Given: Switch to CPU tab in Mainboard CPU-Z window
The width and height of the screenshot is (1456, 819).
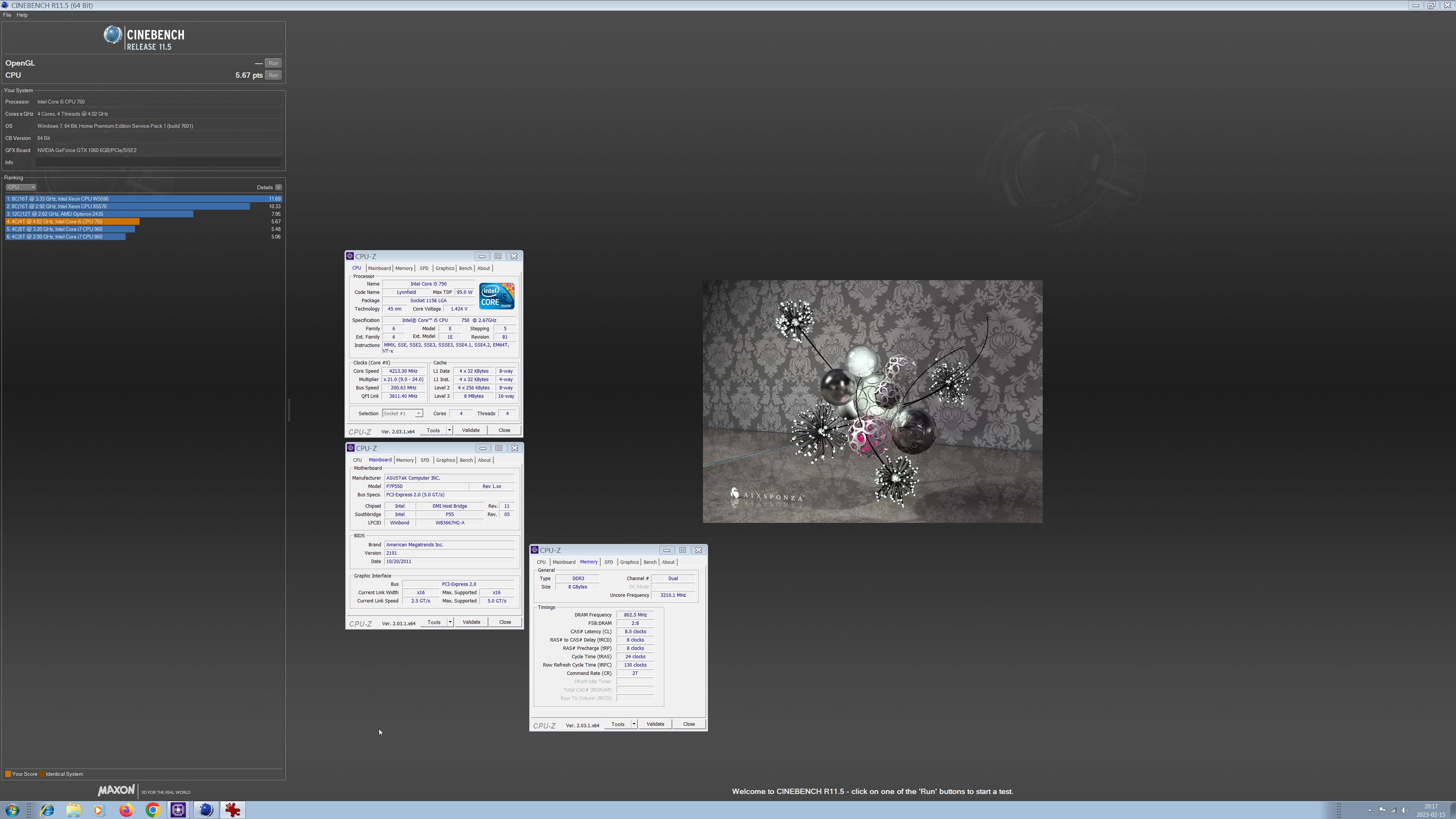Looking at the screenshot, I should tap(357, 460).
